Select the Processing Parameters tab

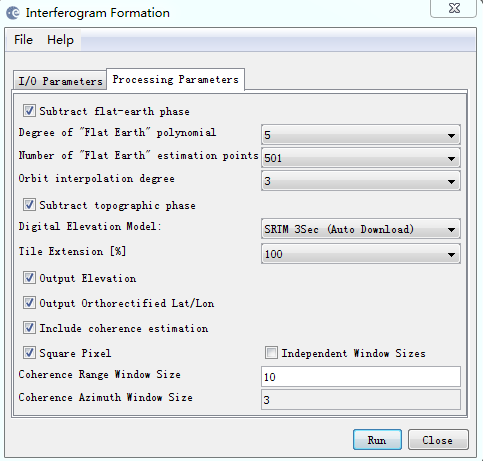click(175, 79)
